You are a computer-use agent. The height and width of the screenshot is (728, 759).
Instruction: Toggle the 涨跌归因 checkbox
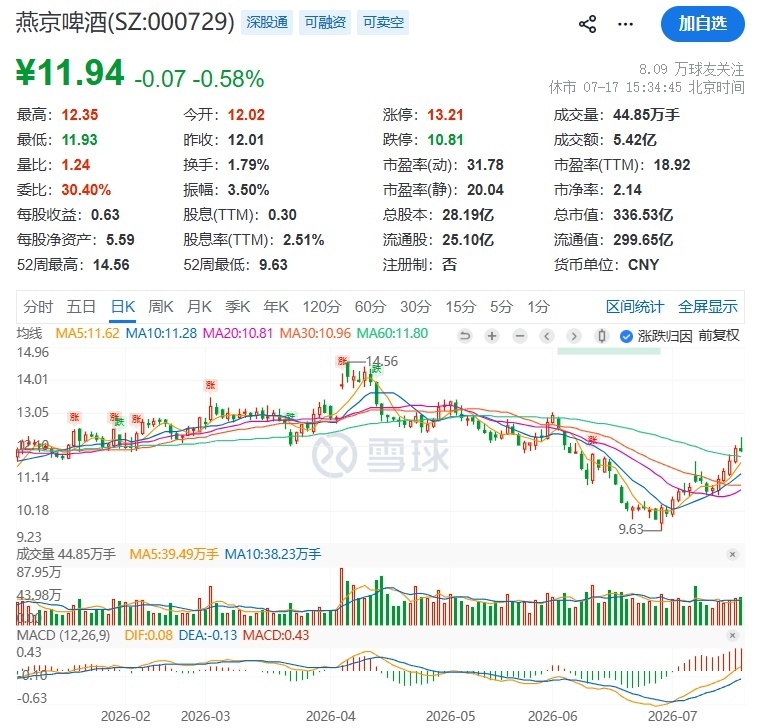(626, 336)
